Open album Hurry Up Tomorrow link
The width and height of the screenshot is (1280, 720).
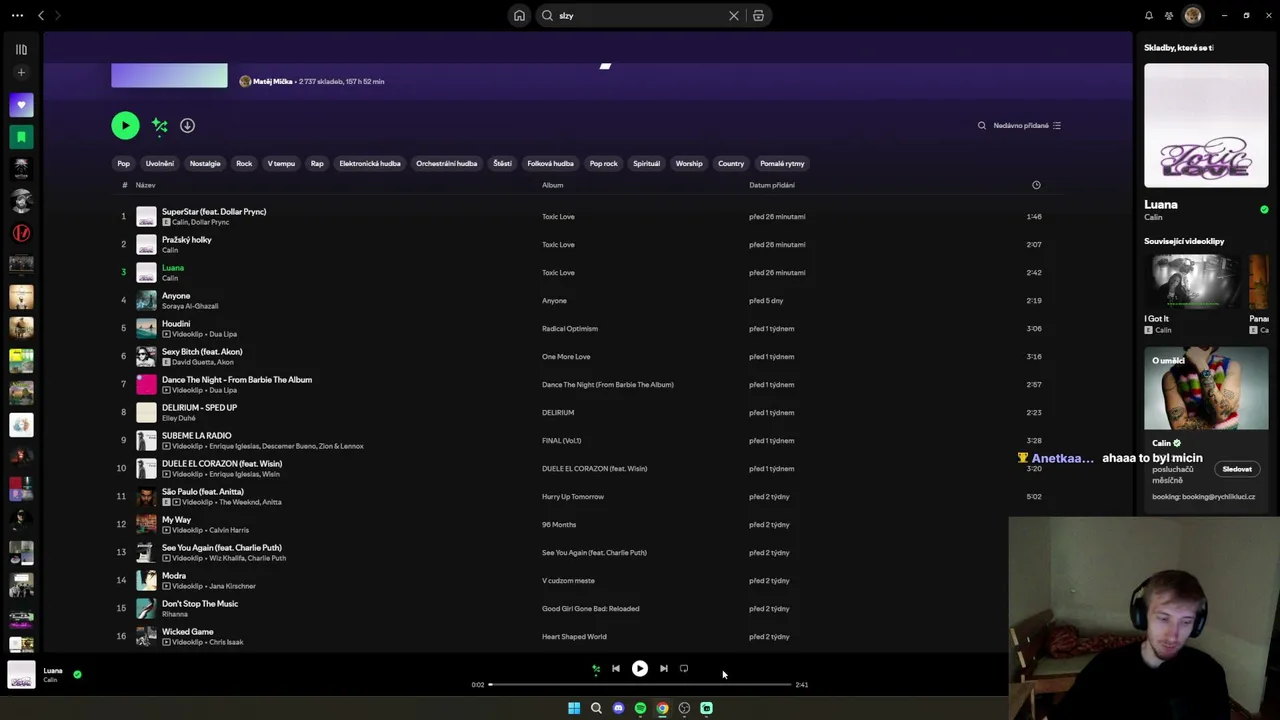point(573,497)
